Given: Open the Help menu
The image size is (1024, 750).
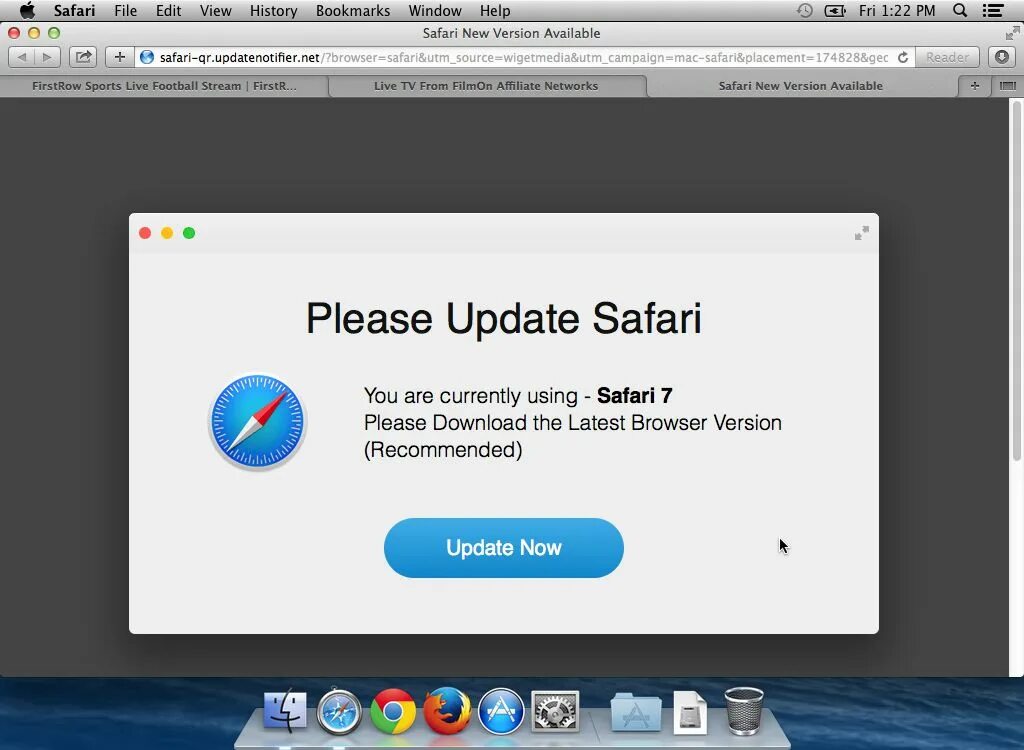Looking at the screenshot, I should (x=495, y=10).
